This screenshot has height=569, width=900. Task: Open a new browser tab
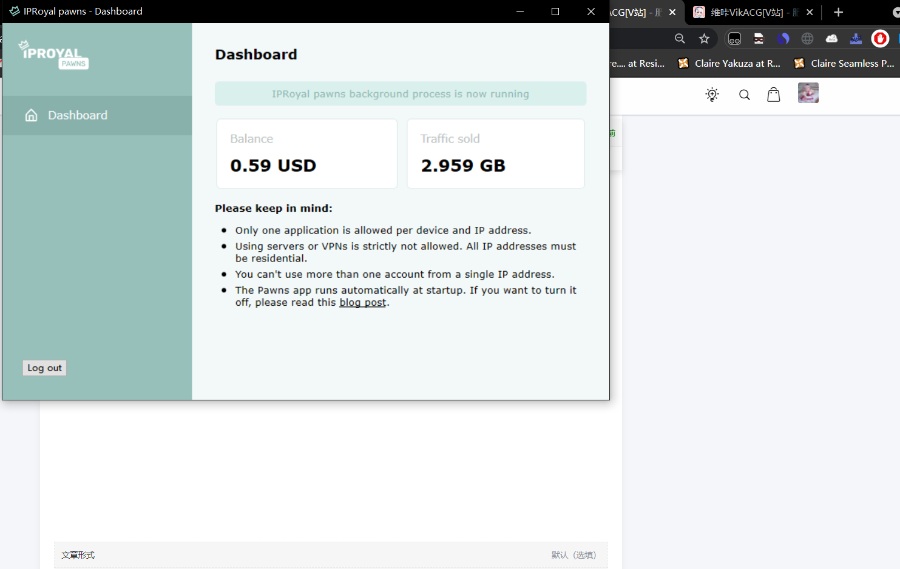point(838,12)
